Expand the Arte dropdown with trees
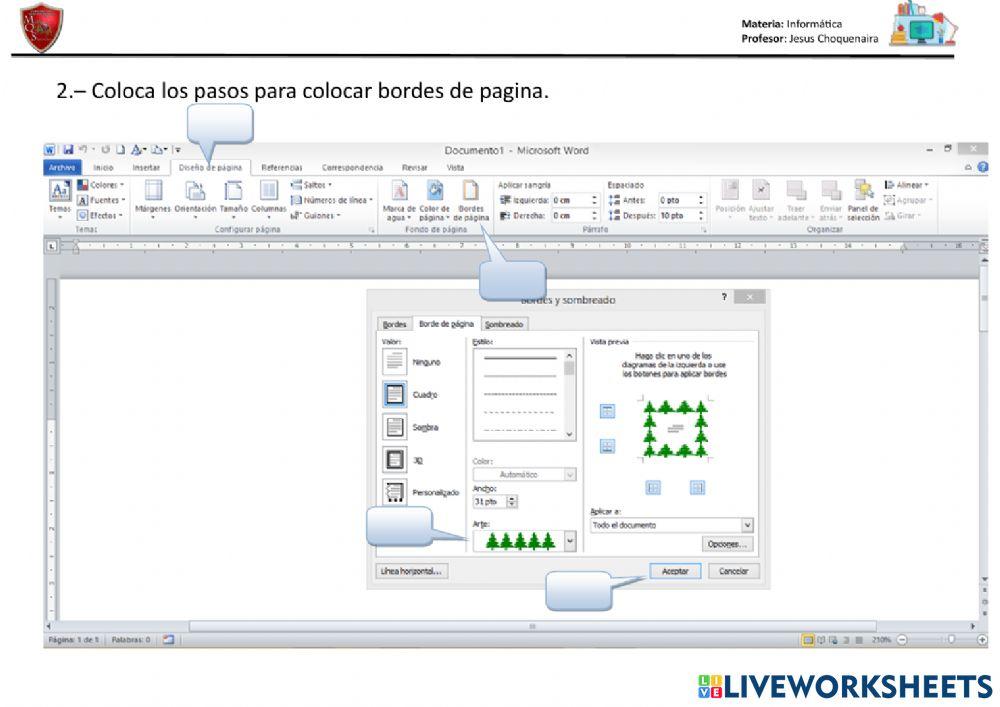 [x=570, y=541]
